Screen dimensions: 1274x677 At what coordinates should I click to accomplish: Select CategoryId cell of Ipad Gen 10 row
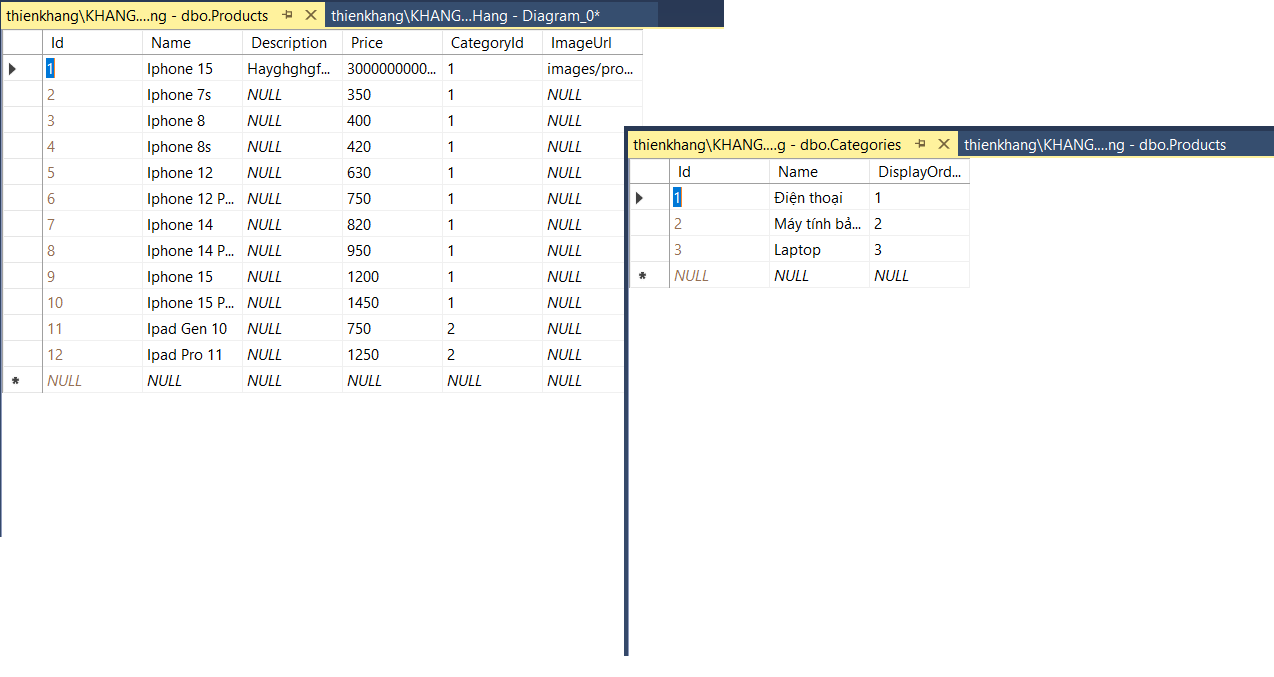point(492,329)
